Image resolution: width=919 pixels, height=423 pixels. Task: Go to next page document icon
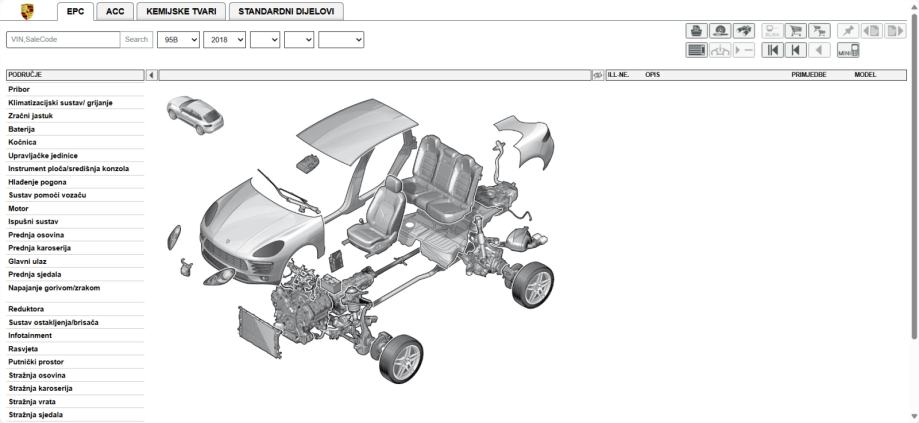click(895, 30)
